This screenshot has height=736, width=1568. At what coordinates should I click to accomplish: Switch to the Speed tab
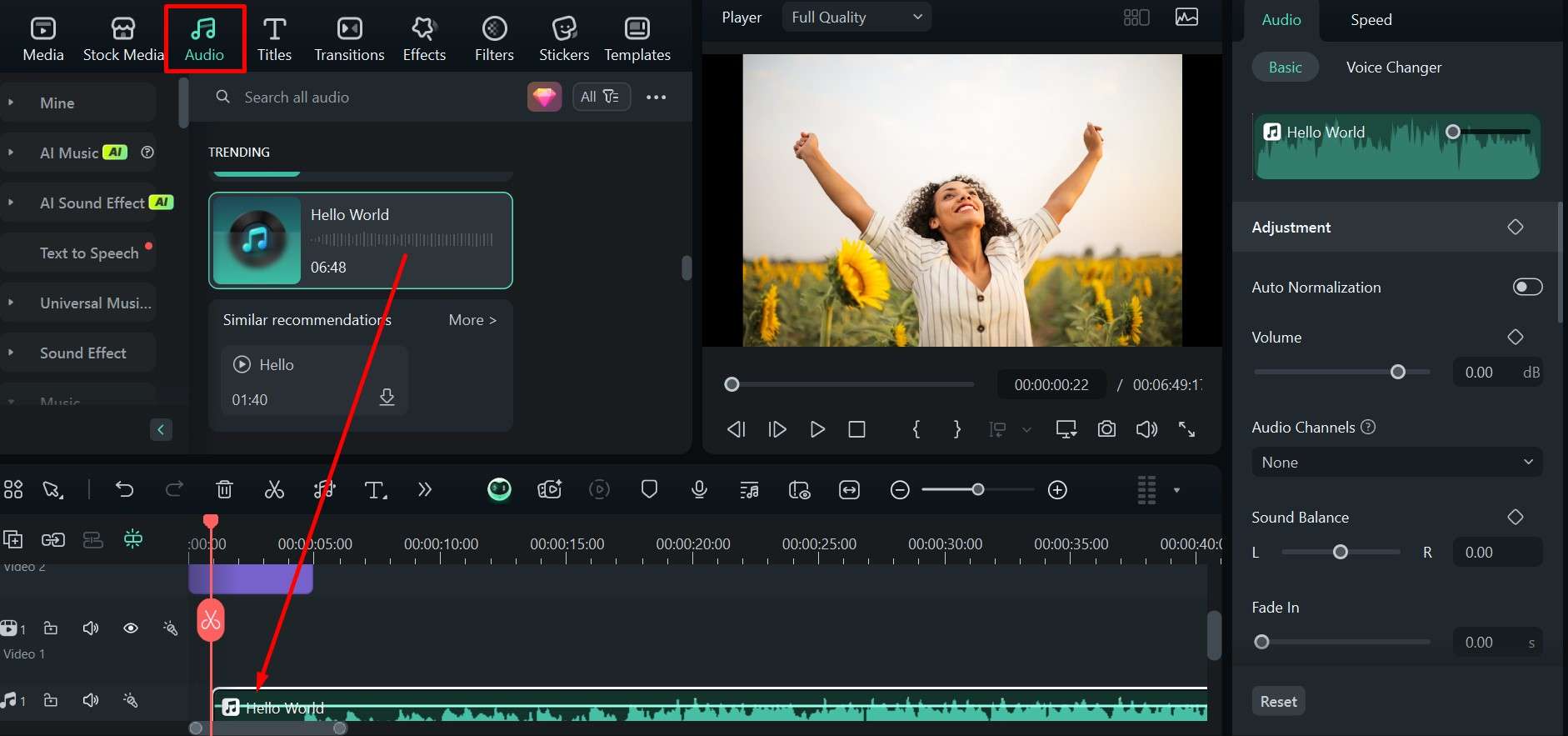1371,20
